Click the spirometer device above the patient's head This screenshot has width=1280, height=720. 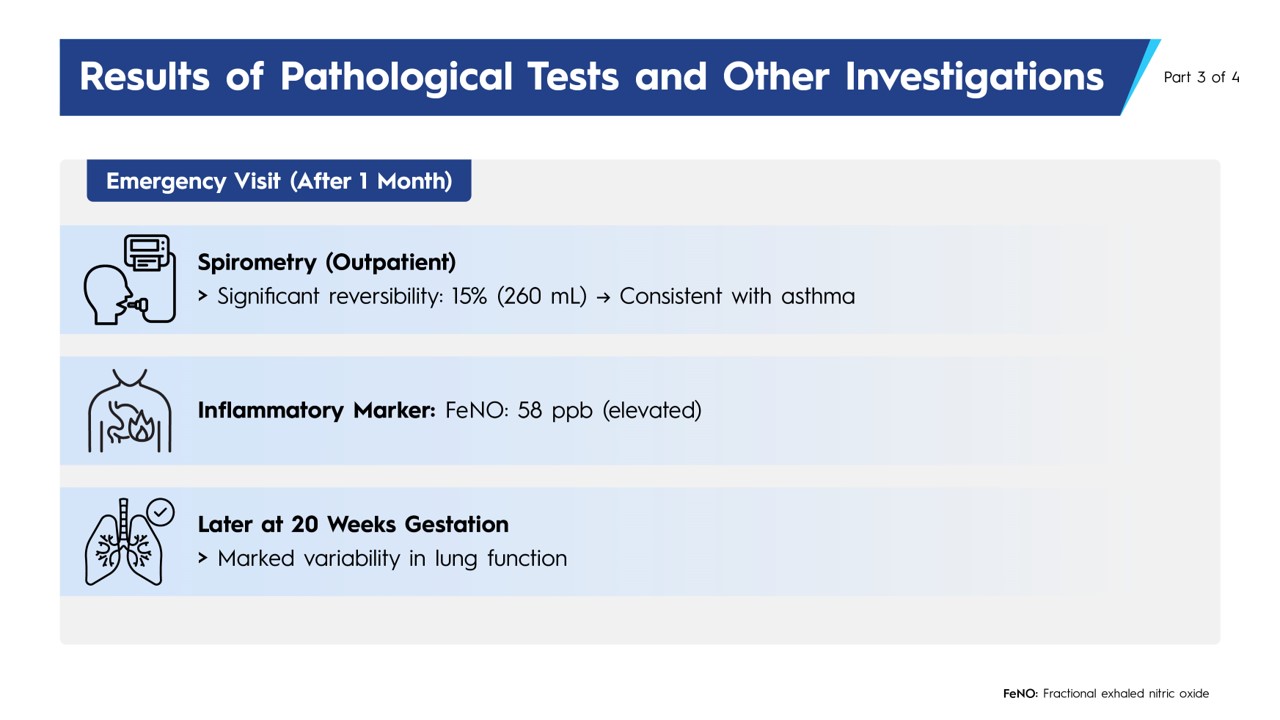pyautogui.click(x=148, y=253)
